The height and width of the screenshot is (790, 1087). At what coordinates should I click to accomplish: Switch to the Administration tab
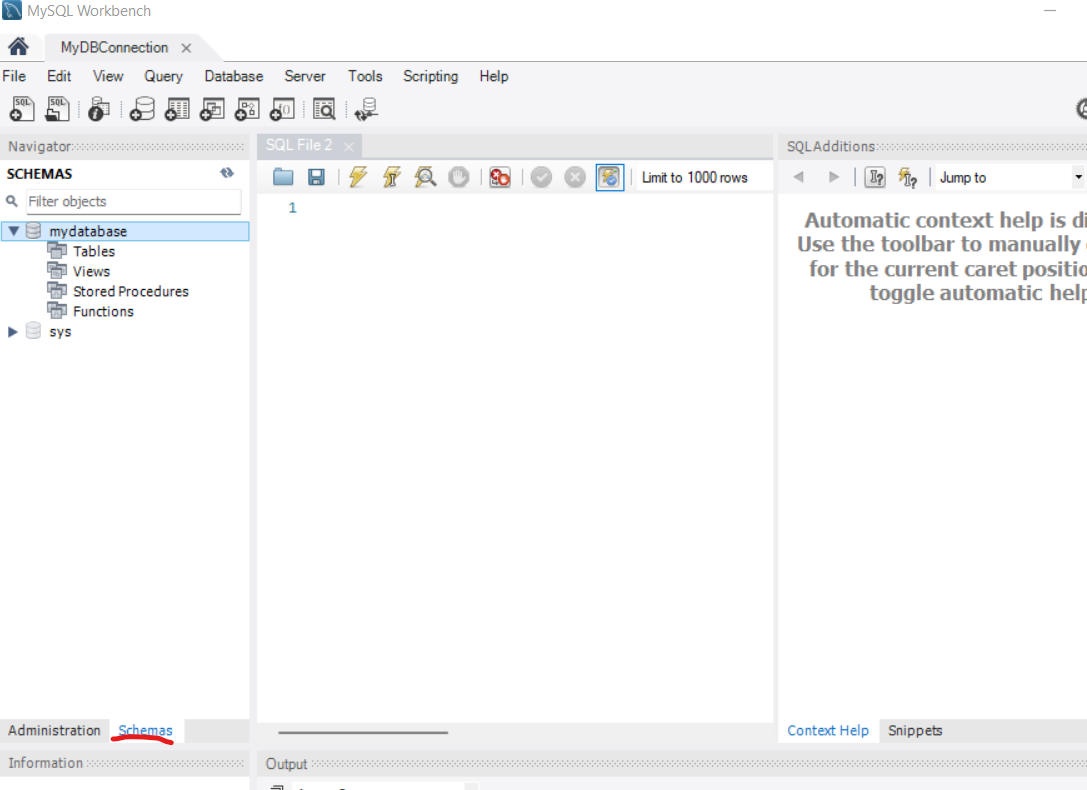click(54, 730)
